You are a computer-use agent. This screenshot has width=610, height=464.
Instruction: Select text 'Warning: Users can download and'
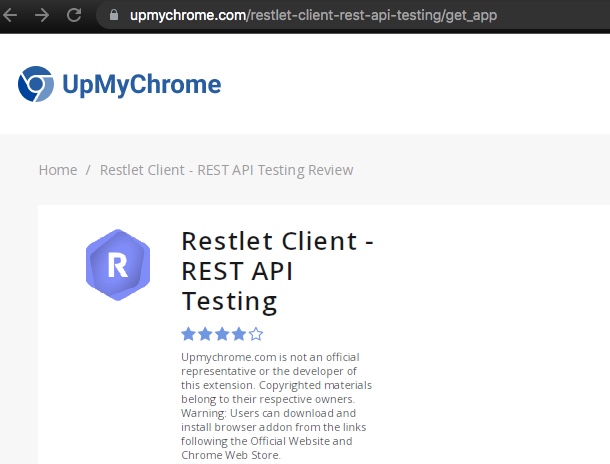[268, 413]
